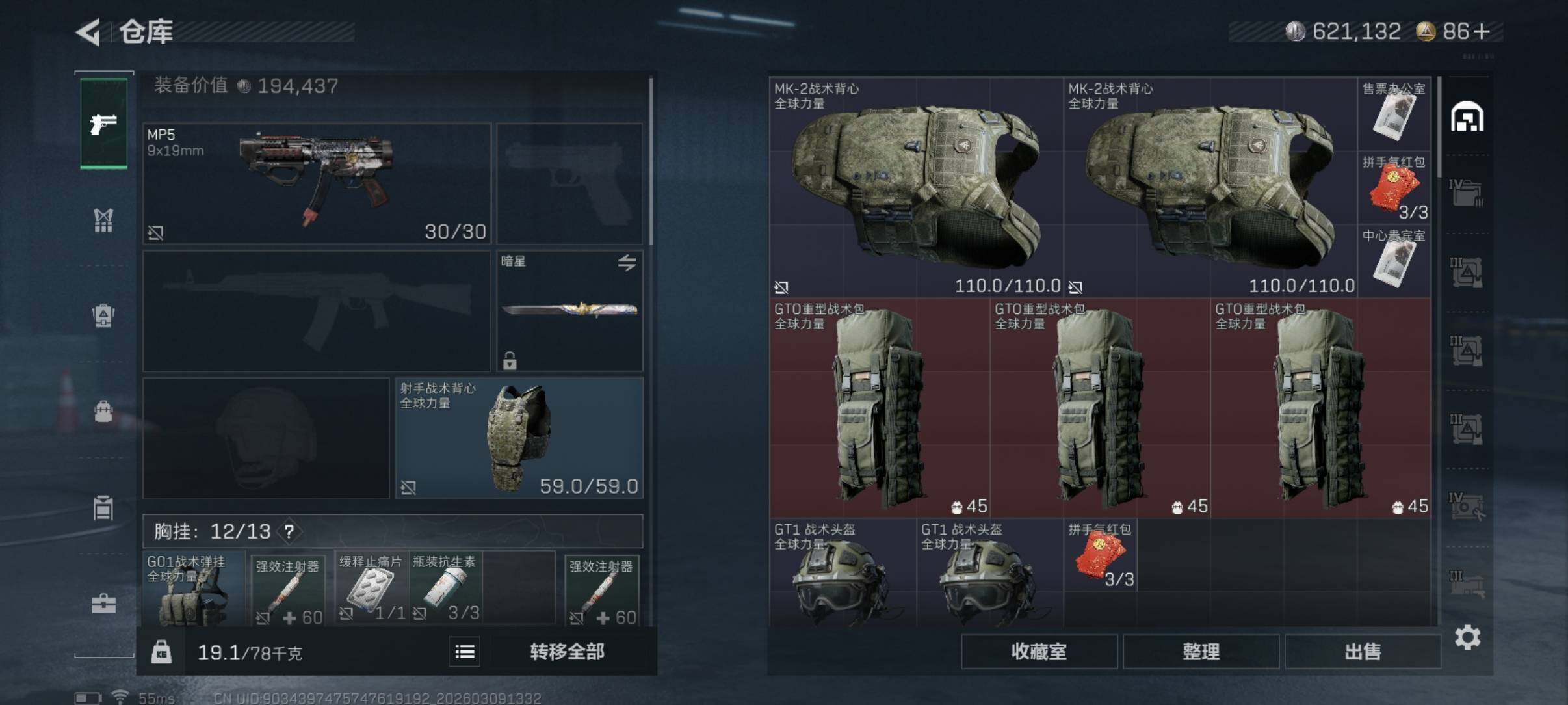Toggle the swap arrows on 暗星 knife
Image resolution: width=1568 pixels, height=705 pixels.
coord(627,263)
